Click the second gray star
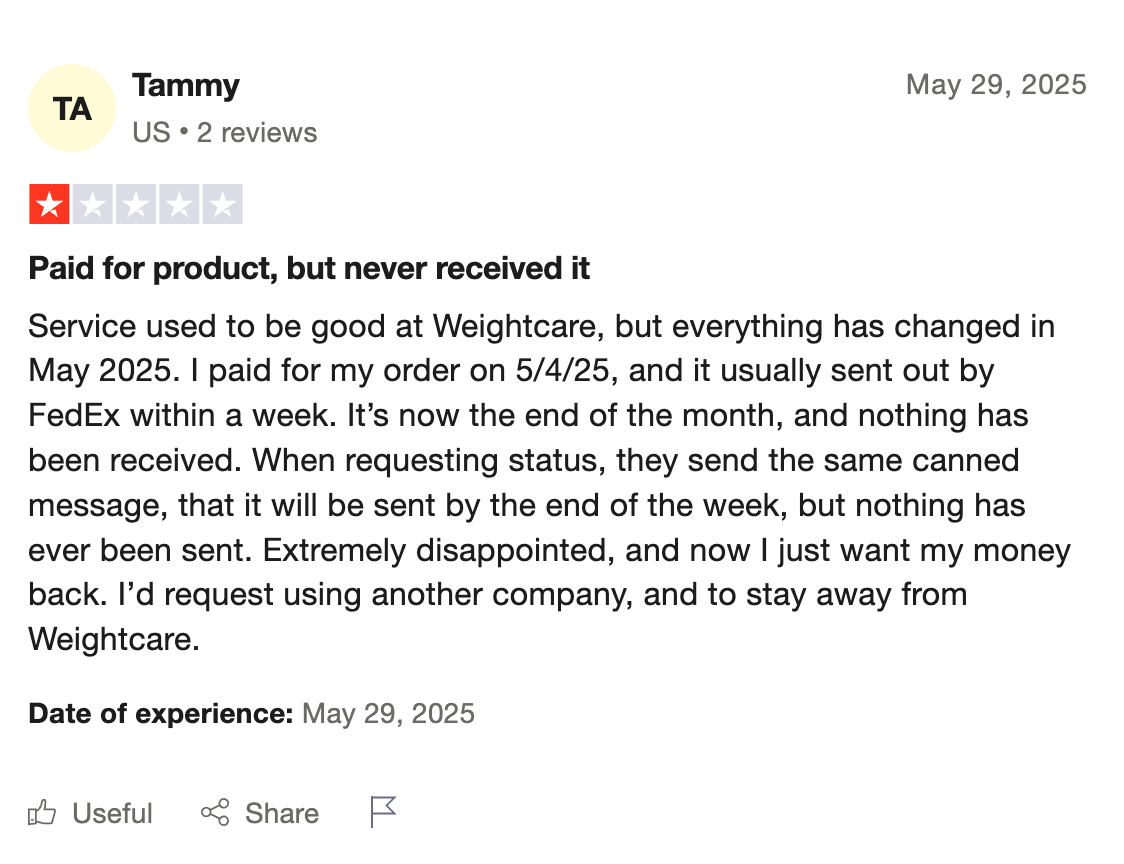Viewport: 1124px width, 864px height. coord(92,204)
